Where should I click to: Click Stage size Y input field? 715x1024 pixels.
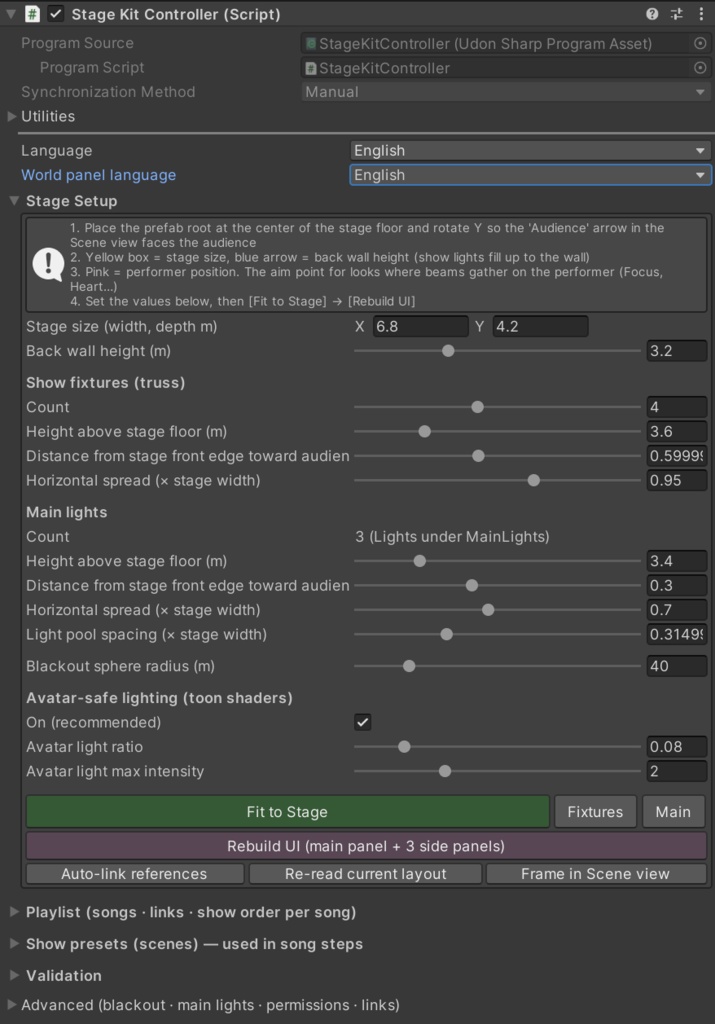tap(540, 327)
